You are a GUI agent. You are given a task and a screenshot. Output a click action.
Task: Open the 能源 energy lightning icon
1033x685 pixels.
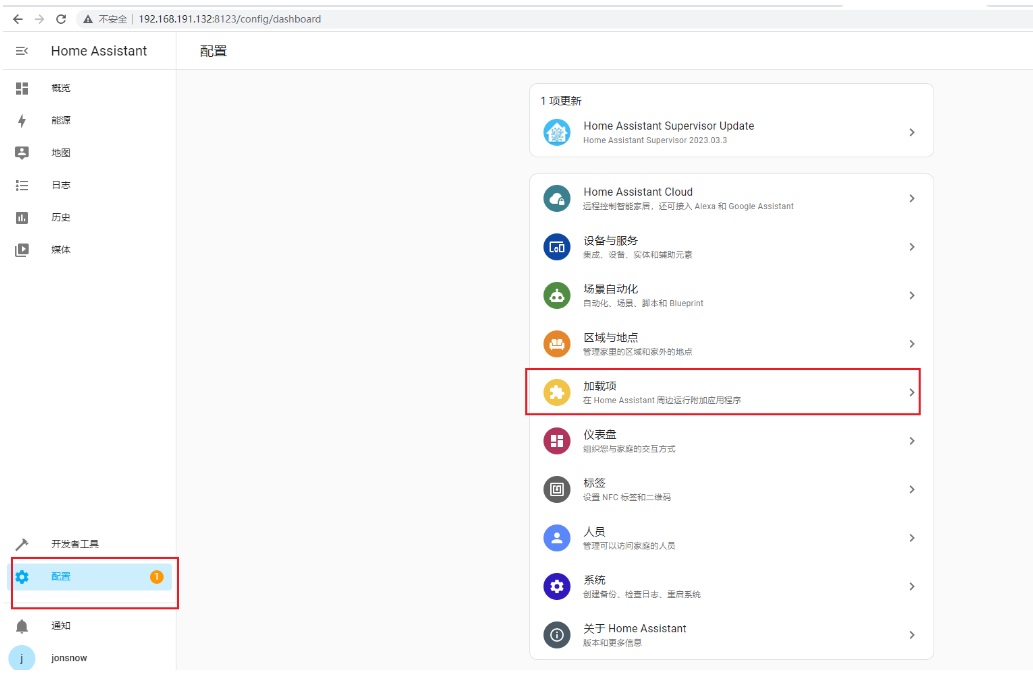click(x=22, y=120)
